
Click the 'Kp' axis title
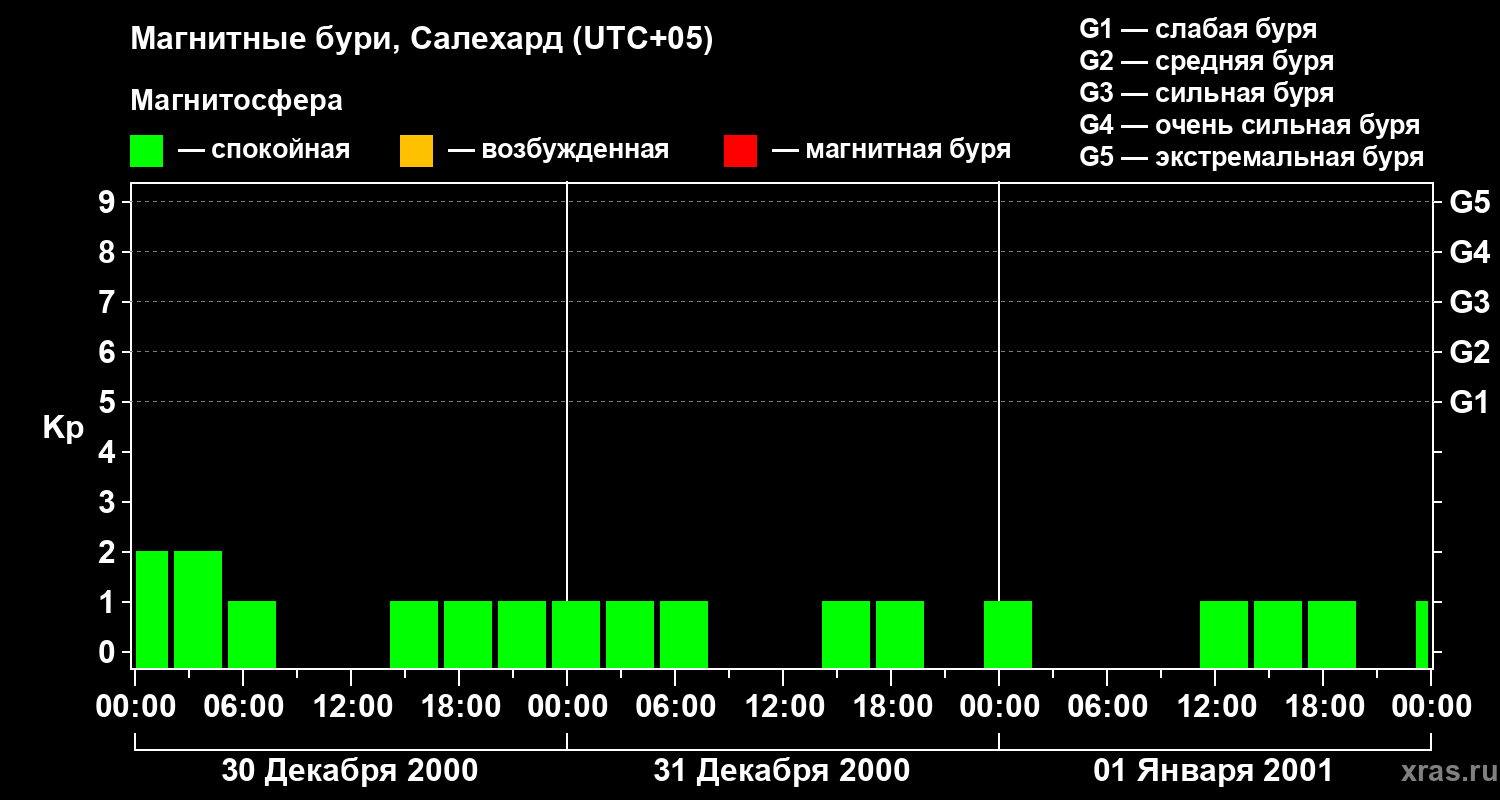63,428
